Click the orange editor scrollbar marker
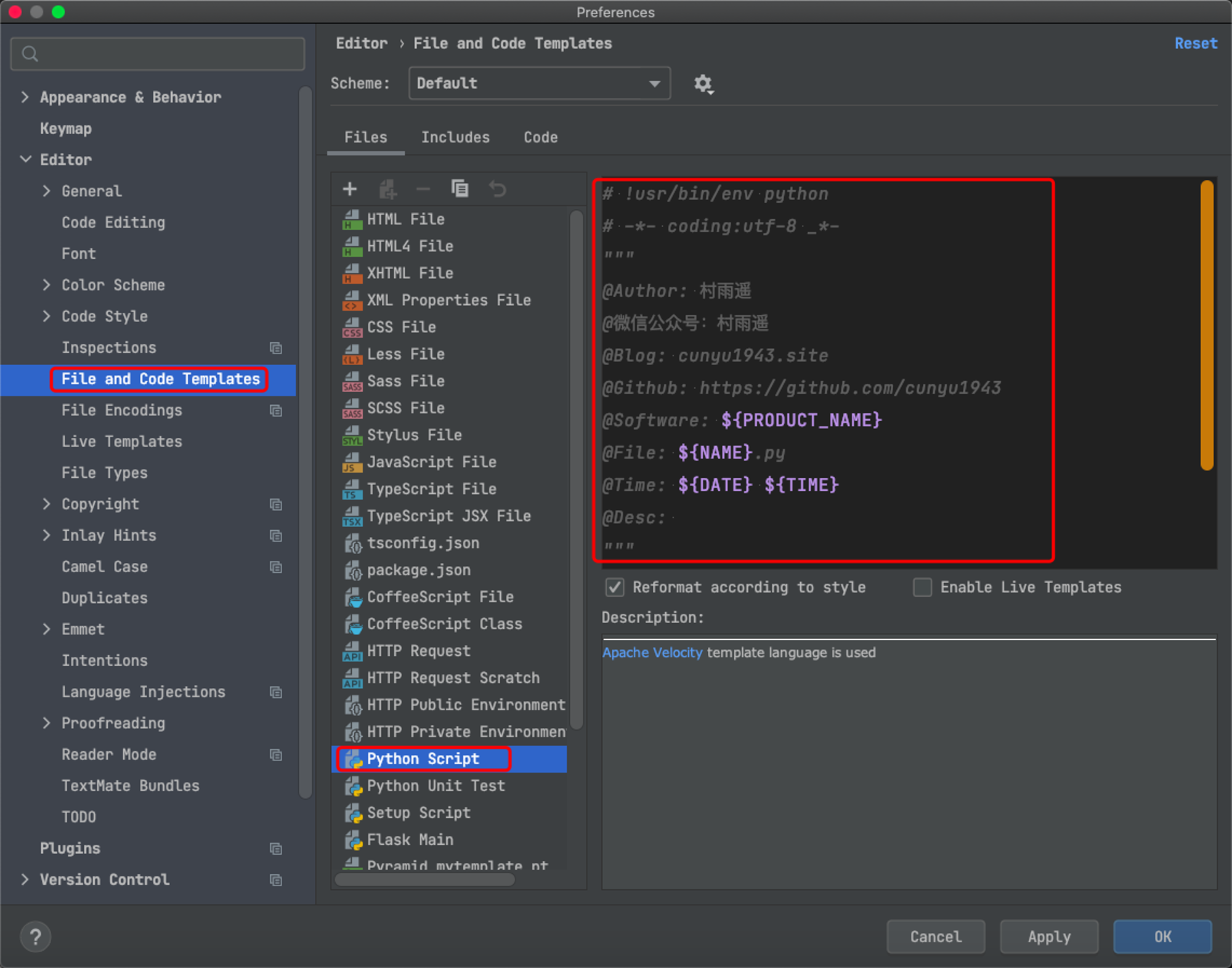The height and width of the screenshot is (968, 1232). point(1207,325)
